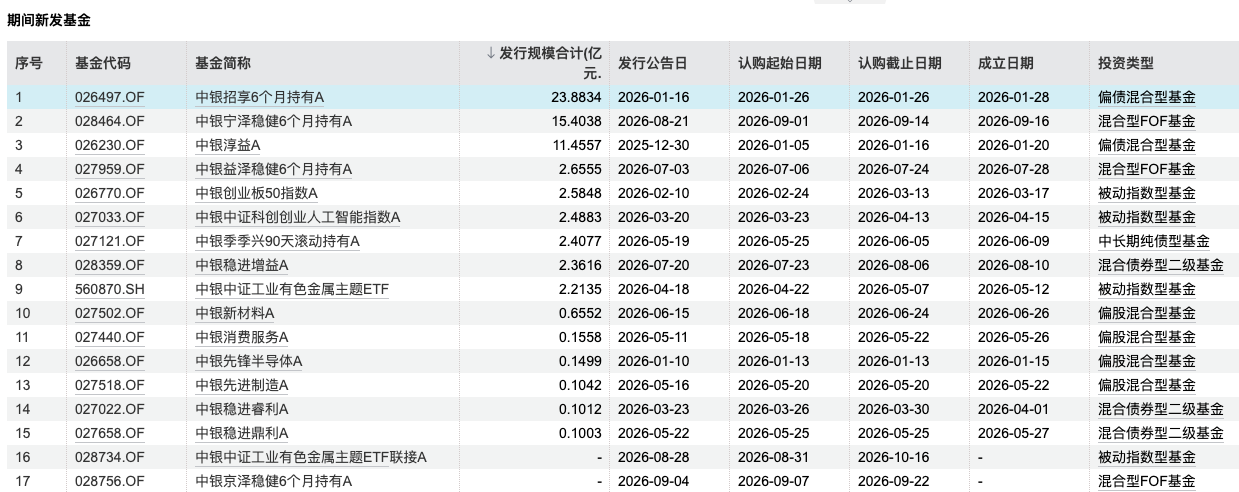Click issue size value 2.6555
This screenshot has width=1239, height=492.
(x=579, y=169)
